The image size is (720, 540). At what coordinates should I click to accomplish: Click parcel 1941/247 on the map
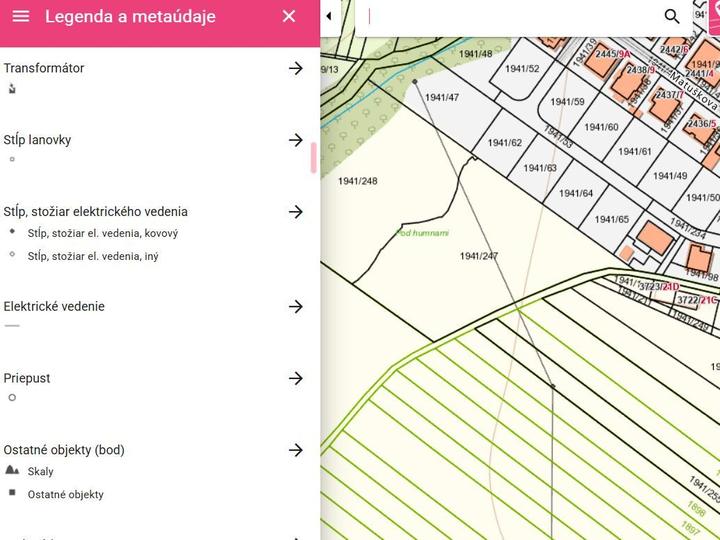pyautogui.click(x=479, y=256)
